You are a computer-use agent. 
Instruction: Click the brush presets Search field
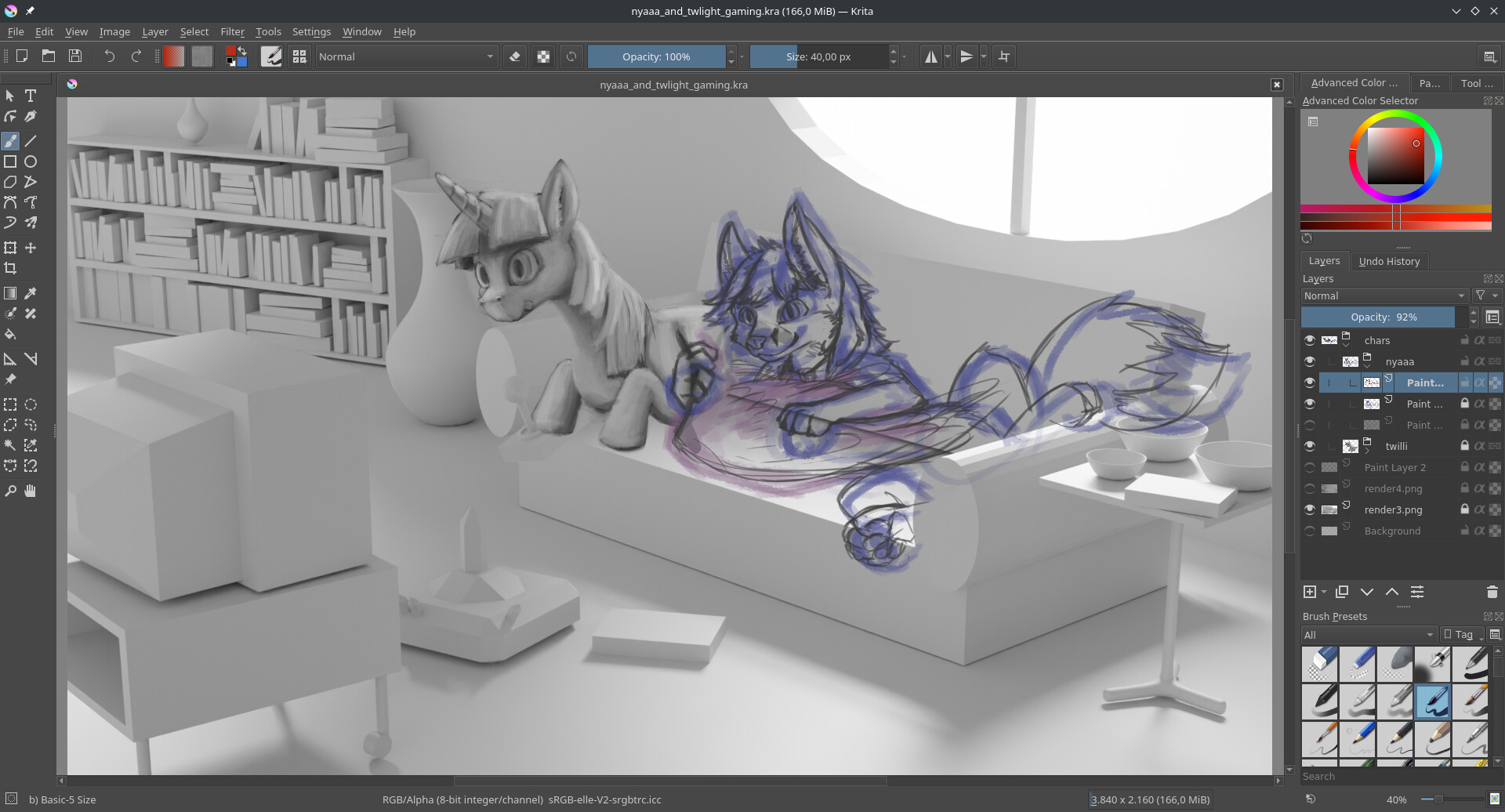click(x=1394, y=776)
